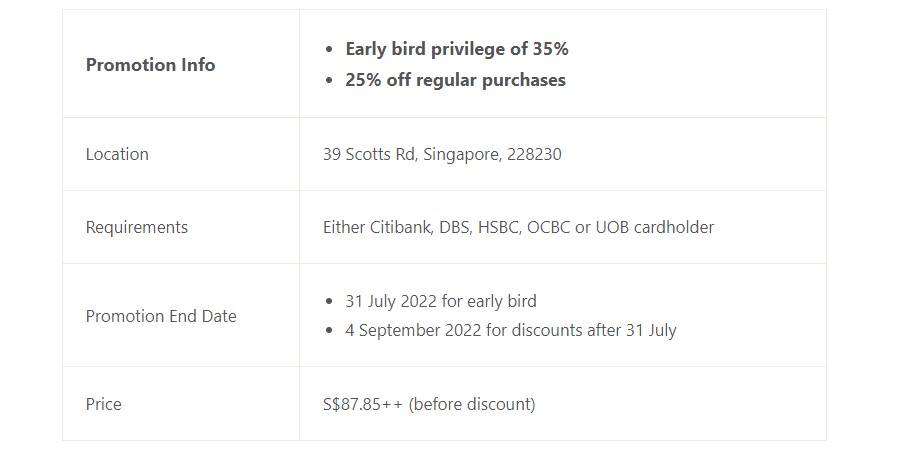Image resolution: width=907 pixels, height=475 pixels.
Task: Select the "Promotion End Date" row label
Action: (x=161, y=316)
